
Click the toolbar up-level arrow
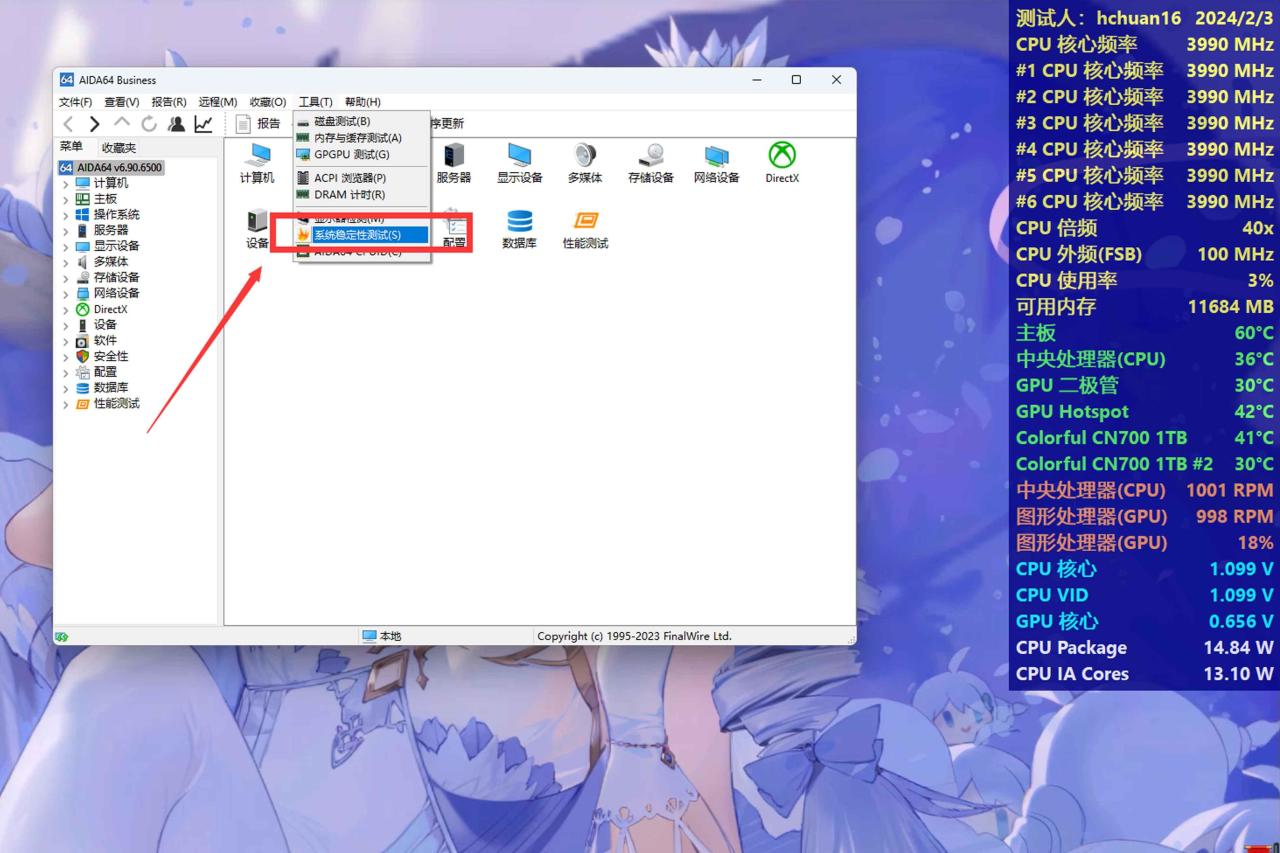pos(122,123)
